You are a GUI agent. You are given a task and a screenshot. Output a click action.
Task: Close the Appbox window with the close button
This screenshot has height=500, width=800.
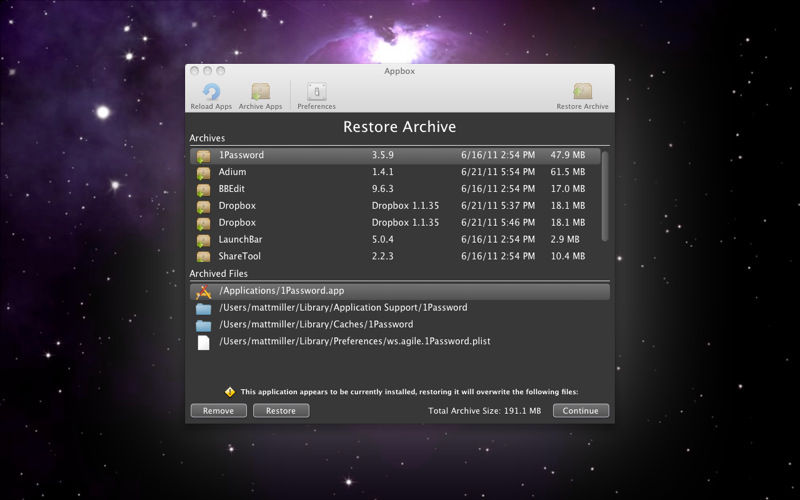point(194,71)
